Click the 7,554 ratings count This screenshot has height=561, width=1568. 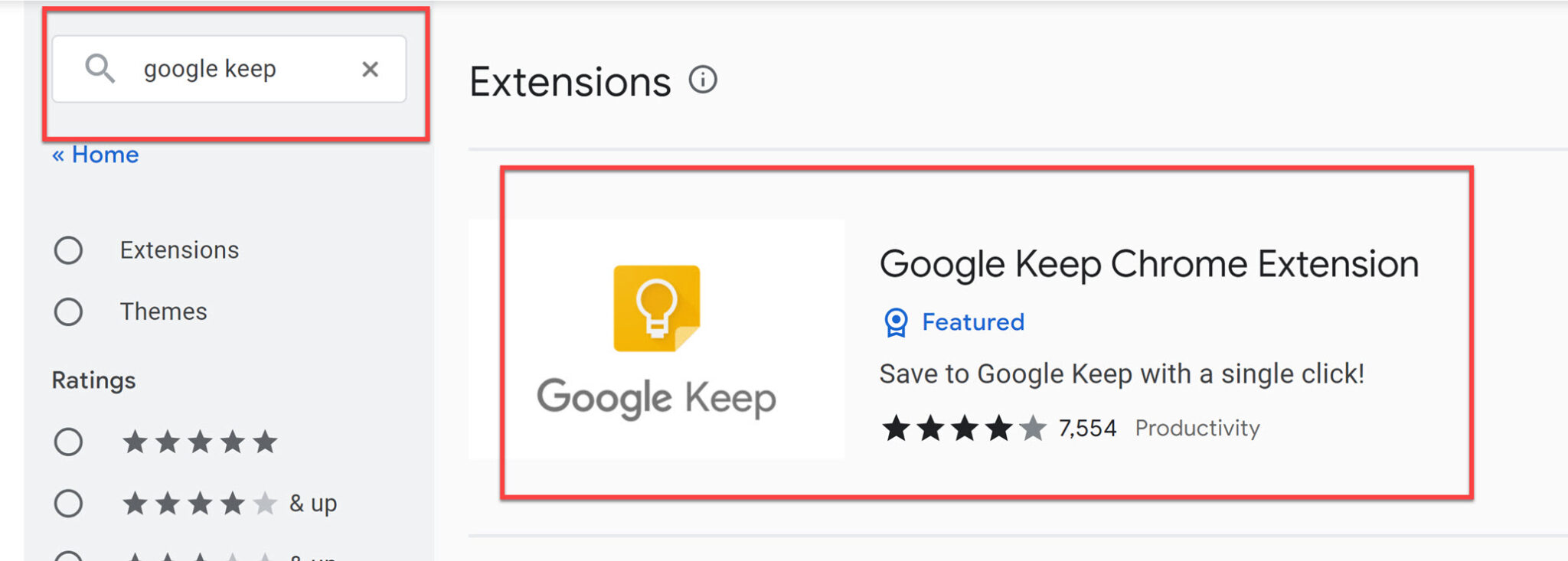[1087, 428]
